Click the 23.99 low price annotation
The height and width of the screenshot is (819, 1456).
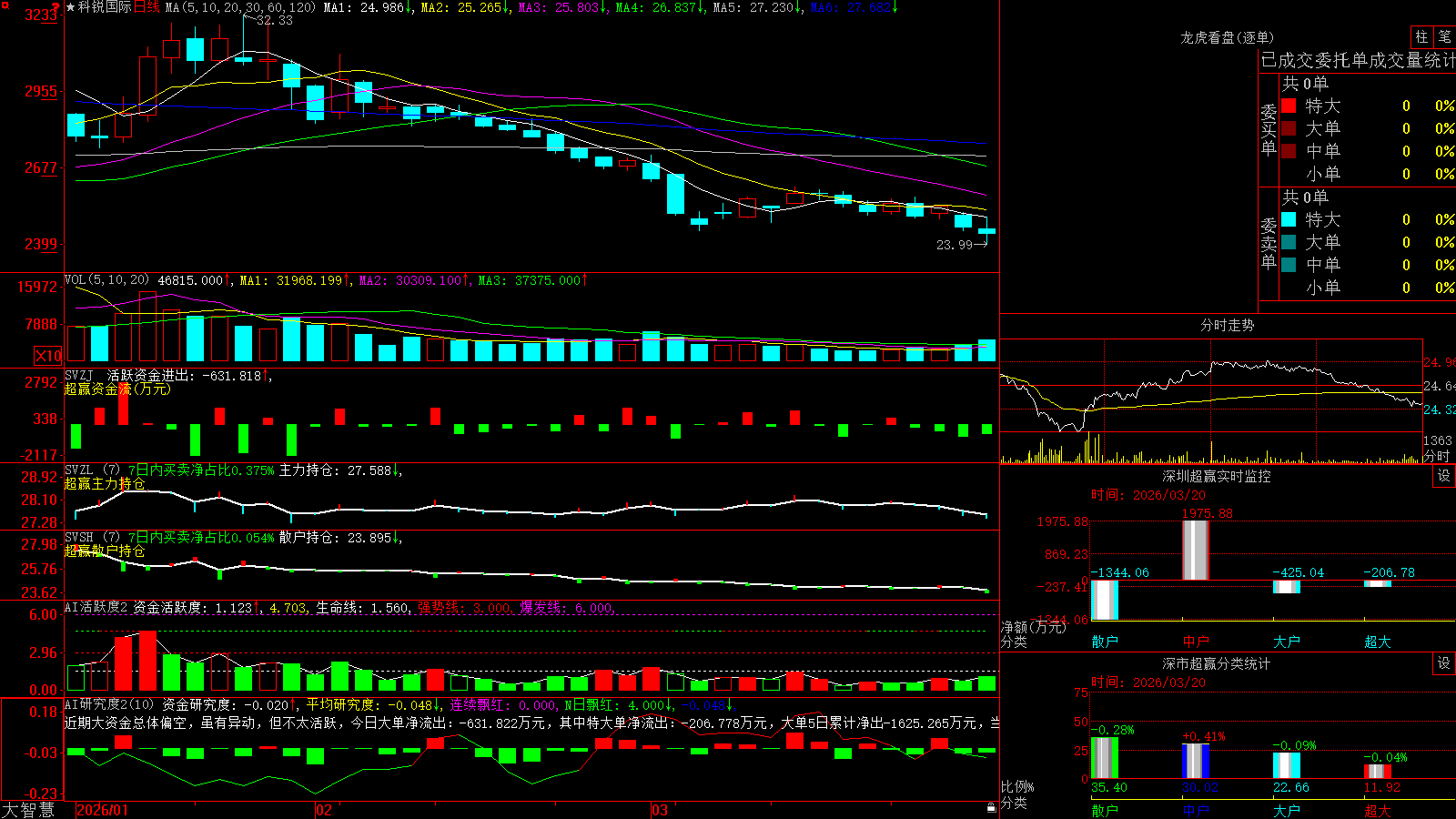point(955,245)
